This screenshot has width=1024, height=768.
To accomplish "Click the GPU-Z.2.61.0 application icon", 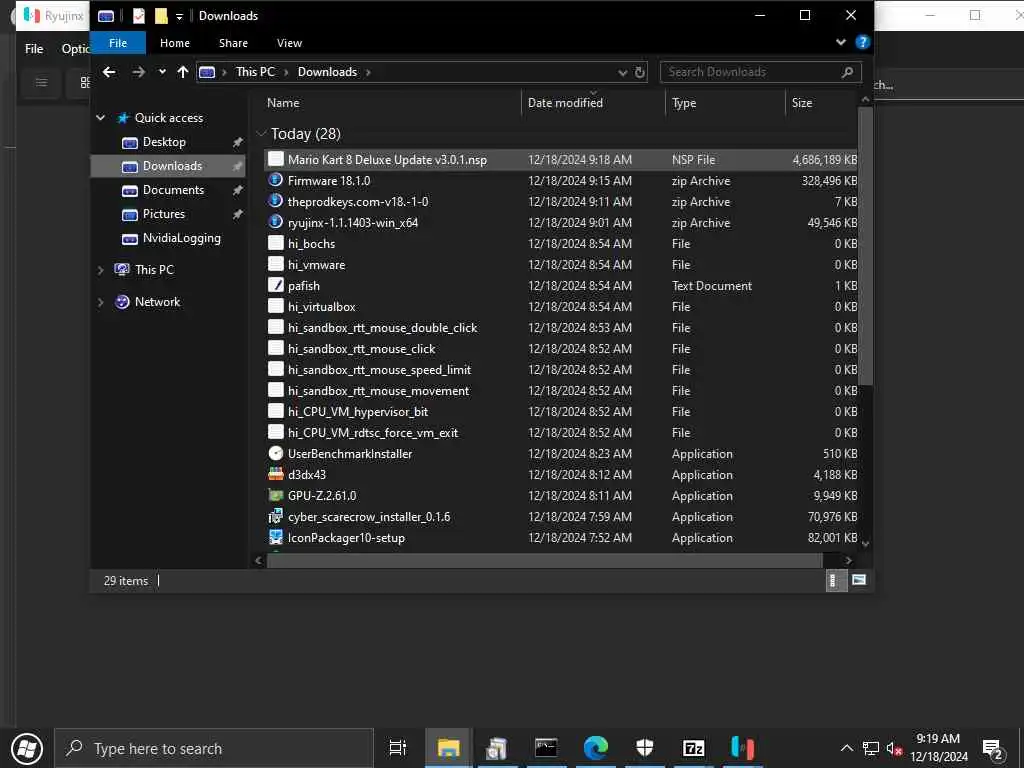I will (276, 495).
